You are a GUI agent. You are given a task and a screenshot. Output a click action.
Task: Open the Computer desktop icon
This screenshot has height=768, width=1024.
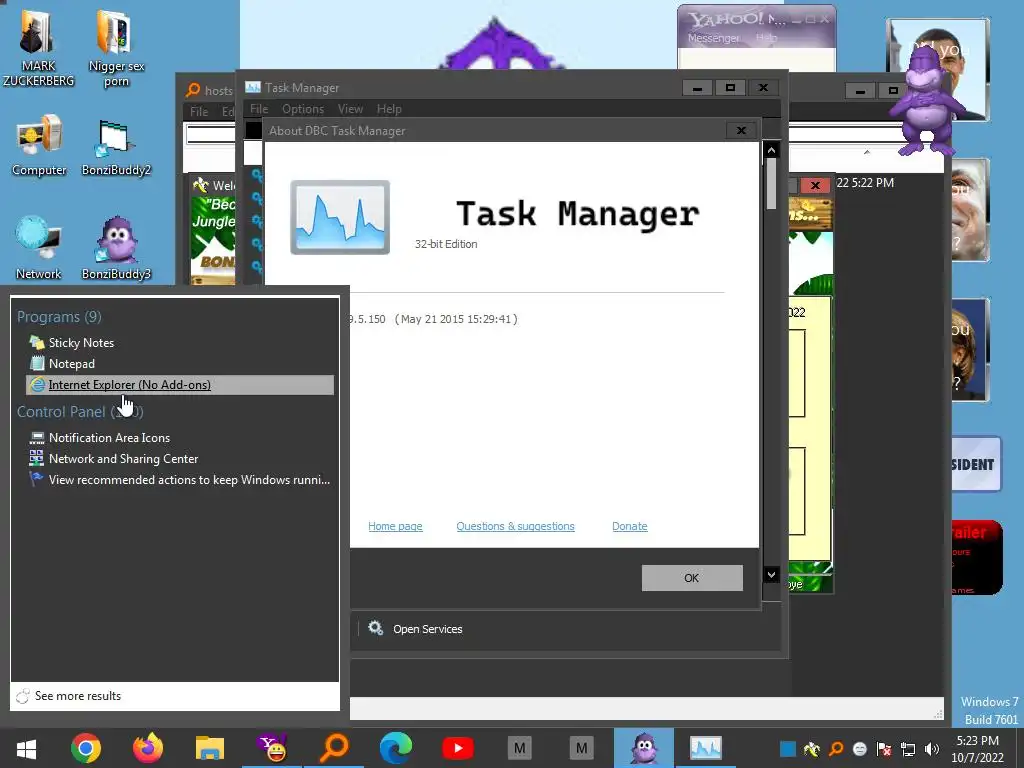click(39, 145)
